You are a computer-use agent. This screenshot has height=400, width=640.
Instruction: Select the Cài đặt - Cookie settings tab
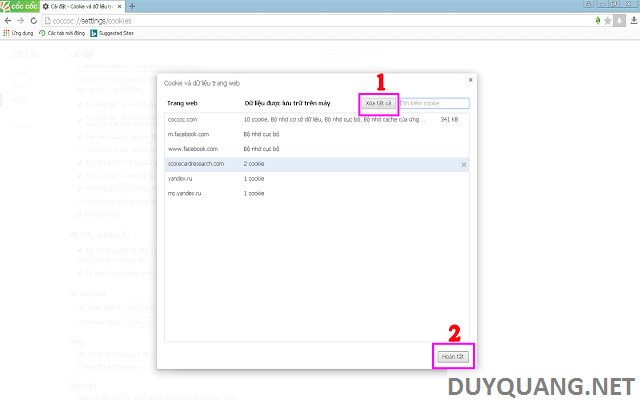tap(83, 7)
